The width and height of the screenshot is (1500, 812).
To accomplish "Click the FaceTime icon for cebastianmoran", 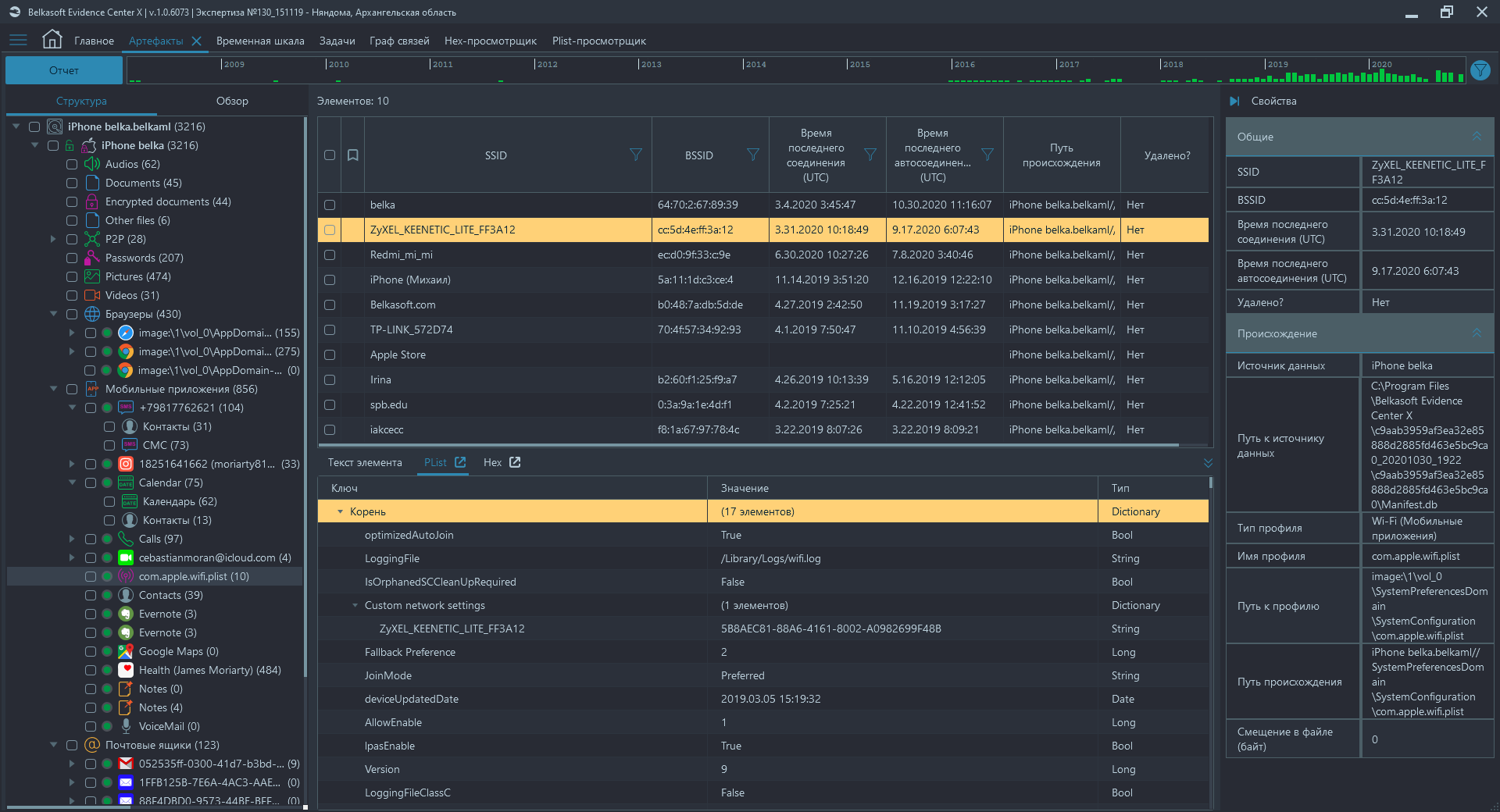I will [126, 557].
